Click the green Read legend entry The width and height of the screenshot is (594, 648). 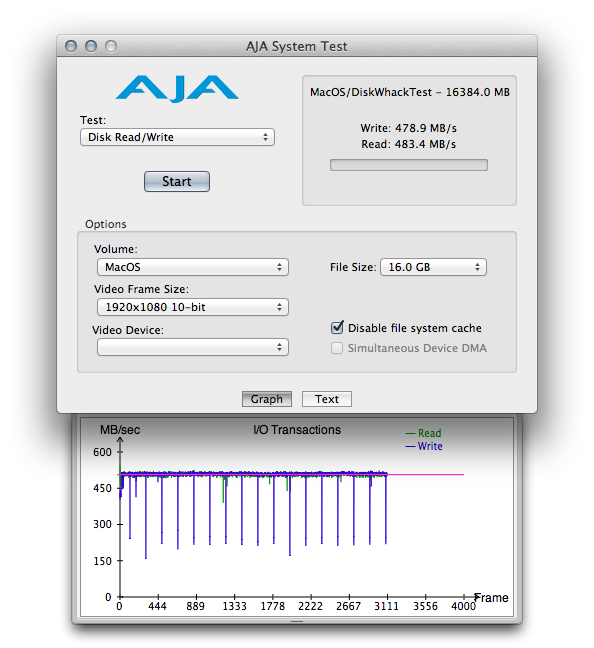[x=424, y=433]
